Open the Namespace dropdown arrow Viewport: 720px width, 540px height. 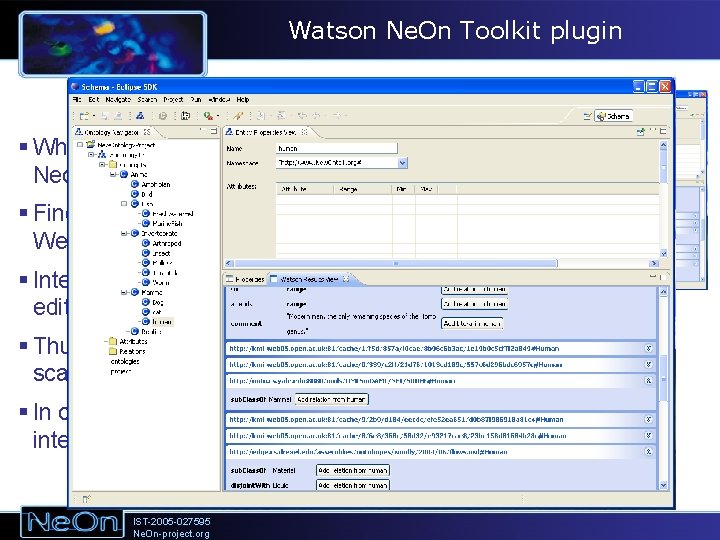[x=402, y=163]
